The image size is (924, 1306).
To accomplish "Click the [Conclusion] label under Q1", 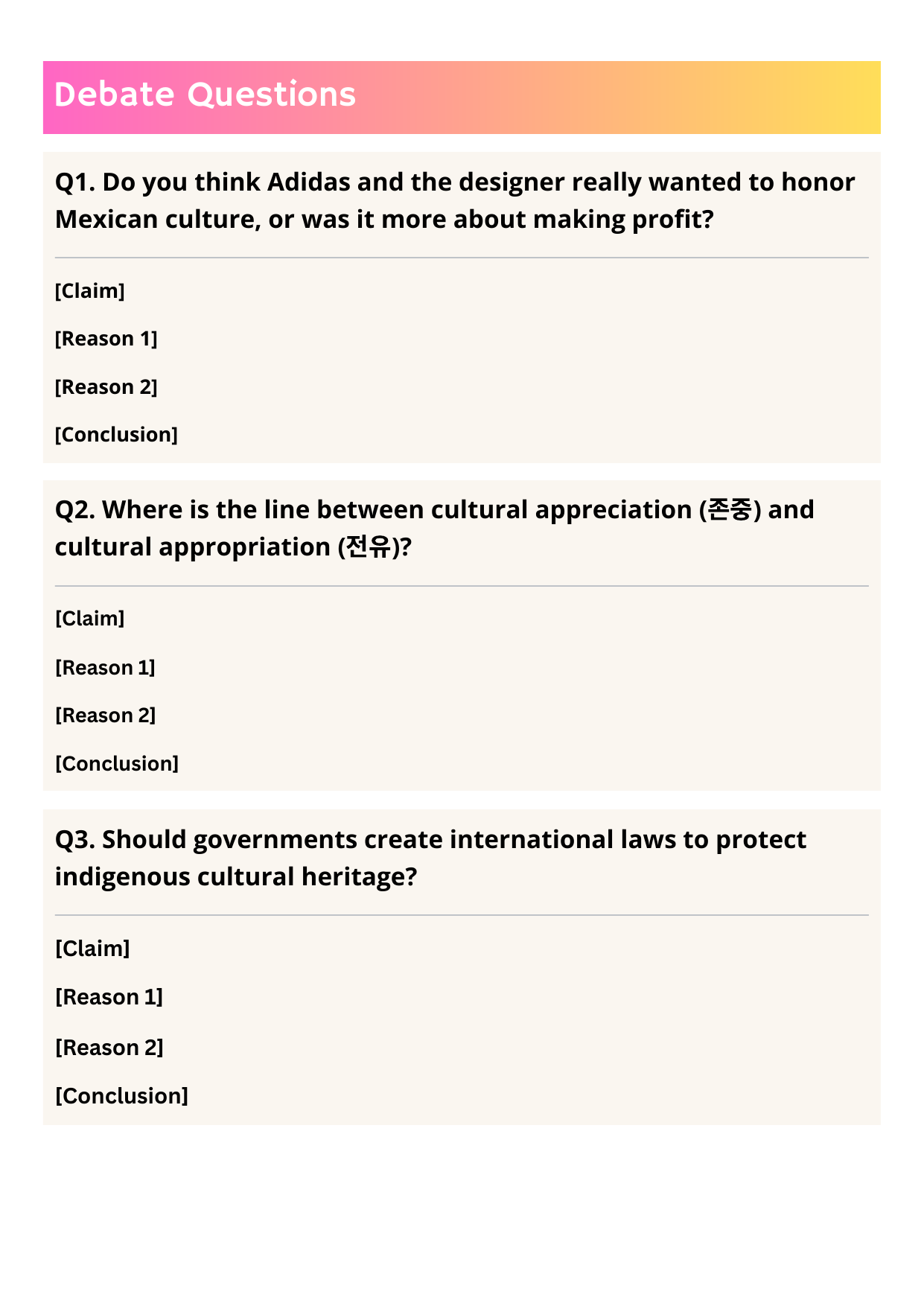I will click(116, 435).
